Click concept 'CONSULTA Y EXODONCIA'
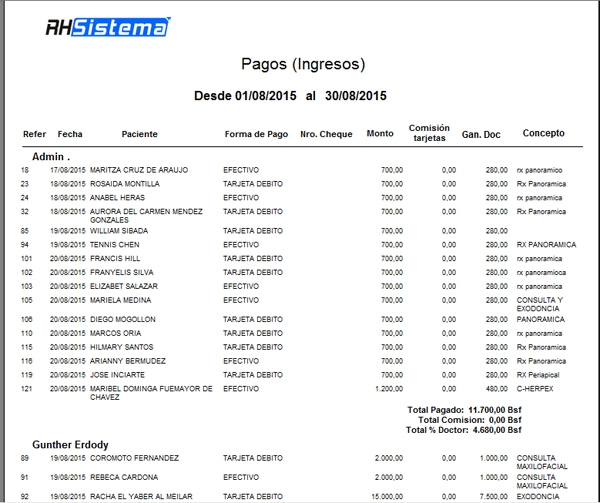 coord(540,304)
